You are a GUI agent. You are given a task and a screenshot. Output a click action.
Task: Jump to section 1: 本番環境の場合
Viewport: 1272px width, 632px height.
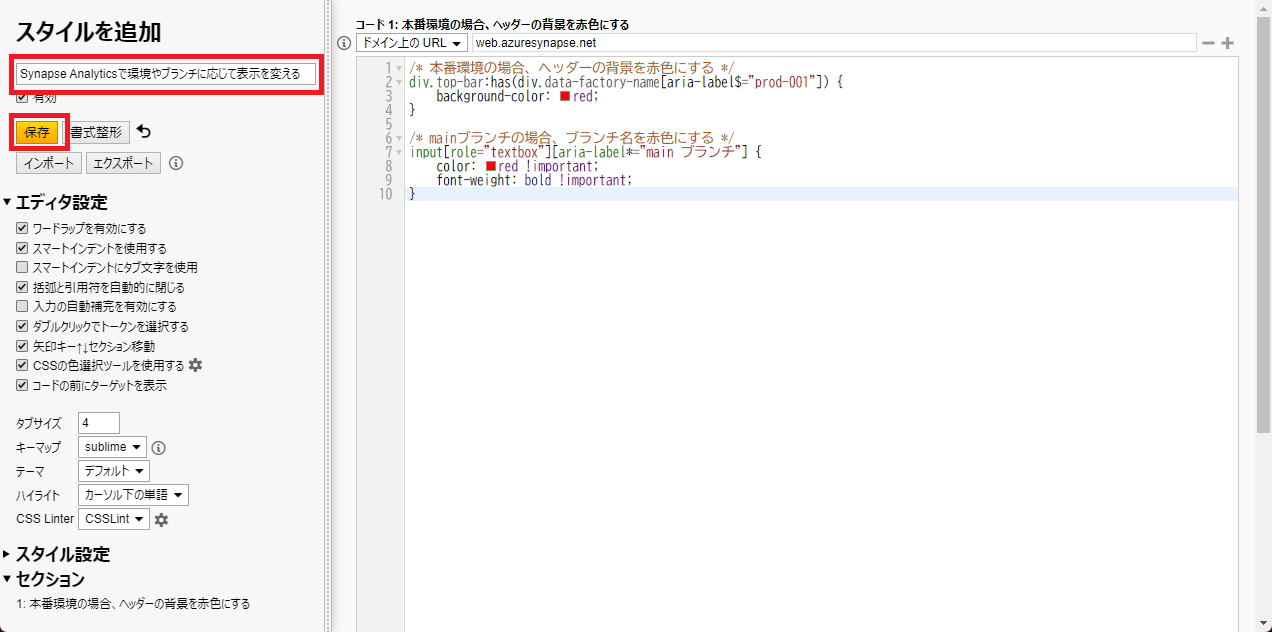click(x=133, y=604)
